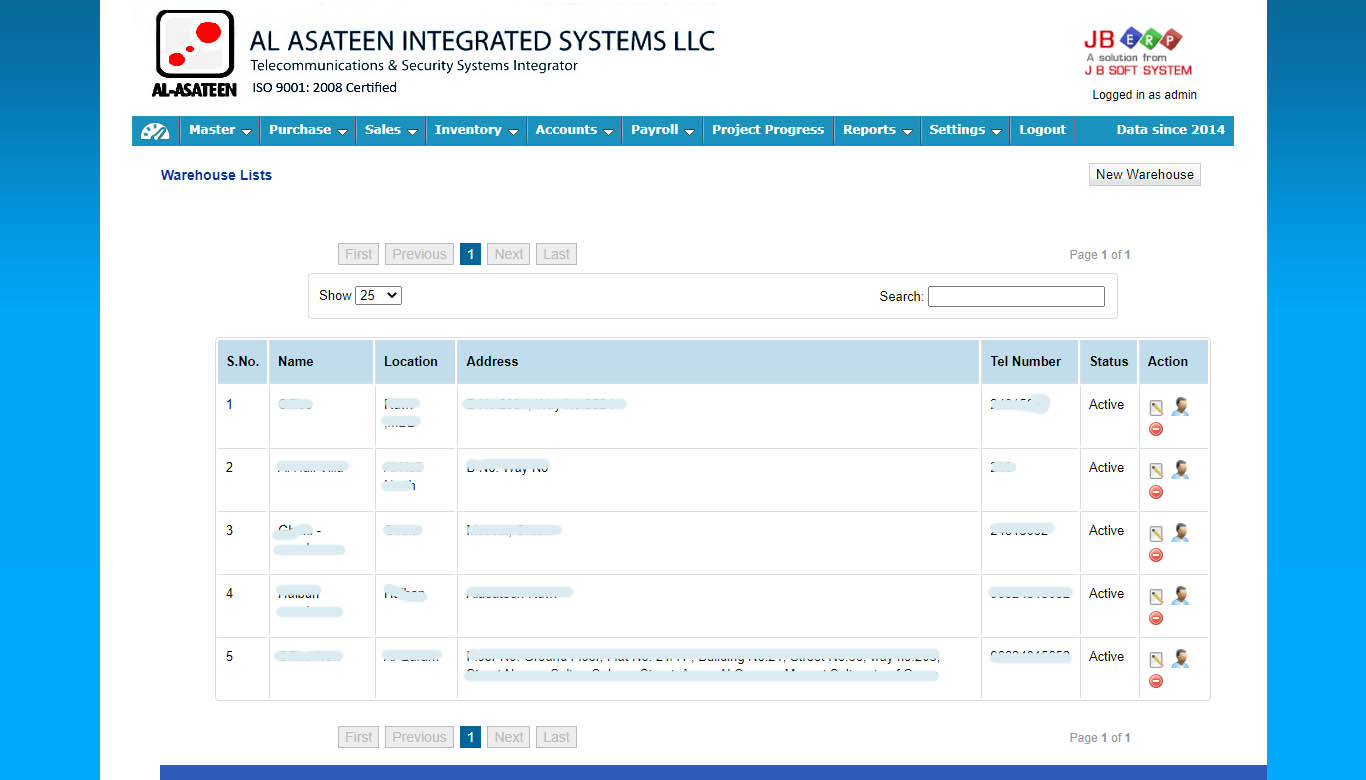1366x780 pixels.
Task: Go to Project Progress
Action: (x=768, y=130)
